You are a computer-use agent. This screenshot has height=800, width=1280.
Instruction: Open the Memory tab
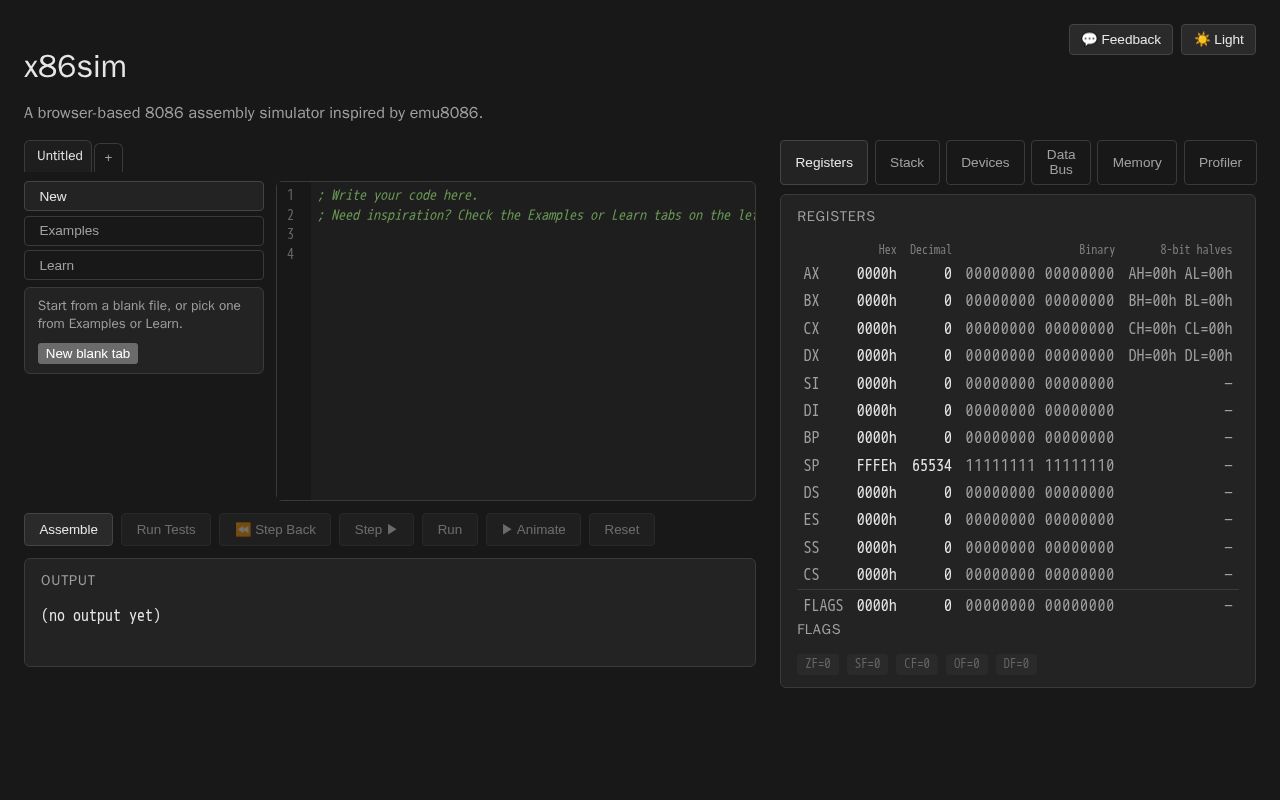[1137, 163]
